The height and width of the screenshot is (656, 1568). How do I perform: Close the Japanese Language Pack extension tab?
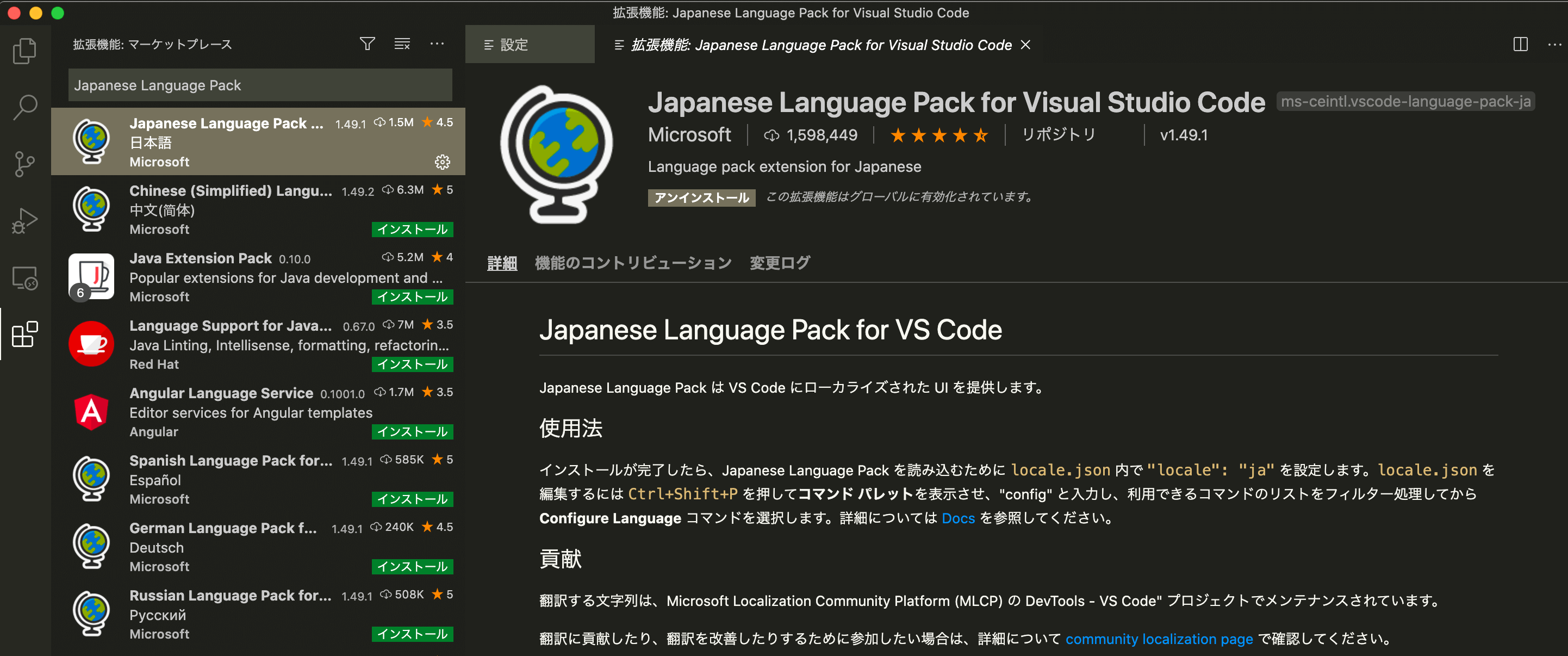pyautogui.click(x=1025, y=45)
